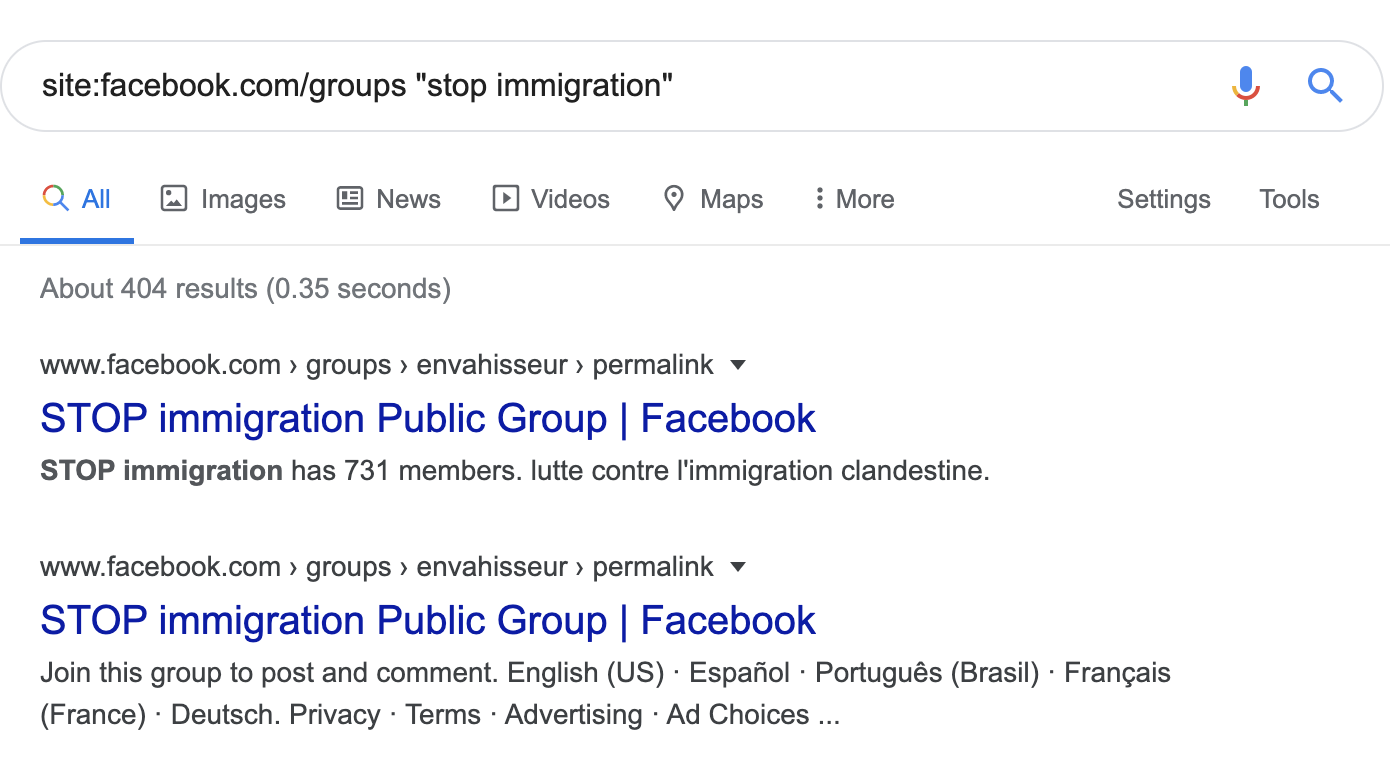Click the voice search microphone icon
Image resolution: width=1390 pixels, height=760 pixels.
tap(1245, 86)
